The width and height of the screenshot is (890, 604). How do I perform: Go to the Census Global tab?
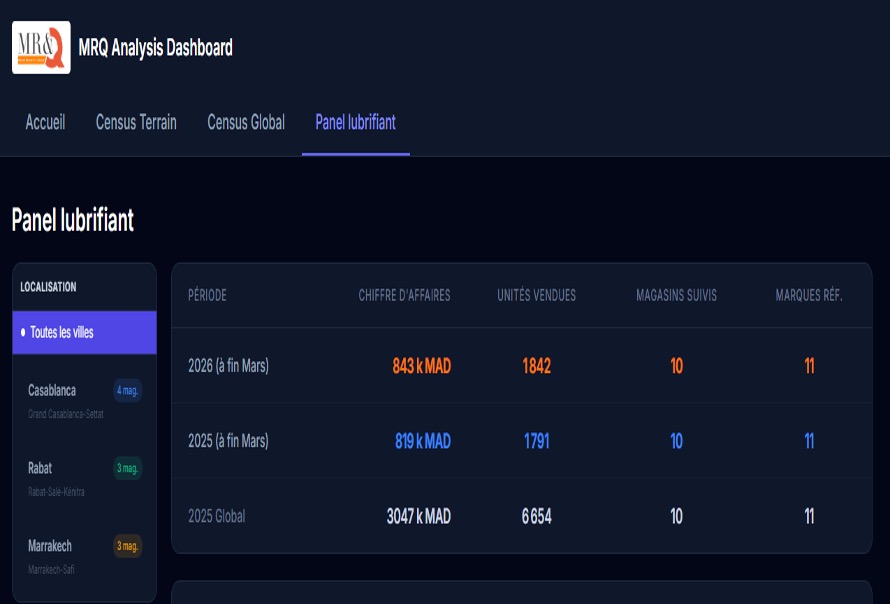click(x=246, y=122)
